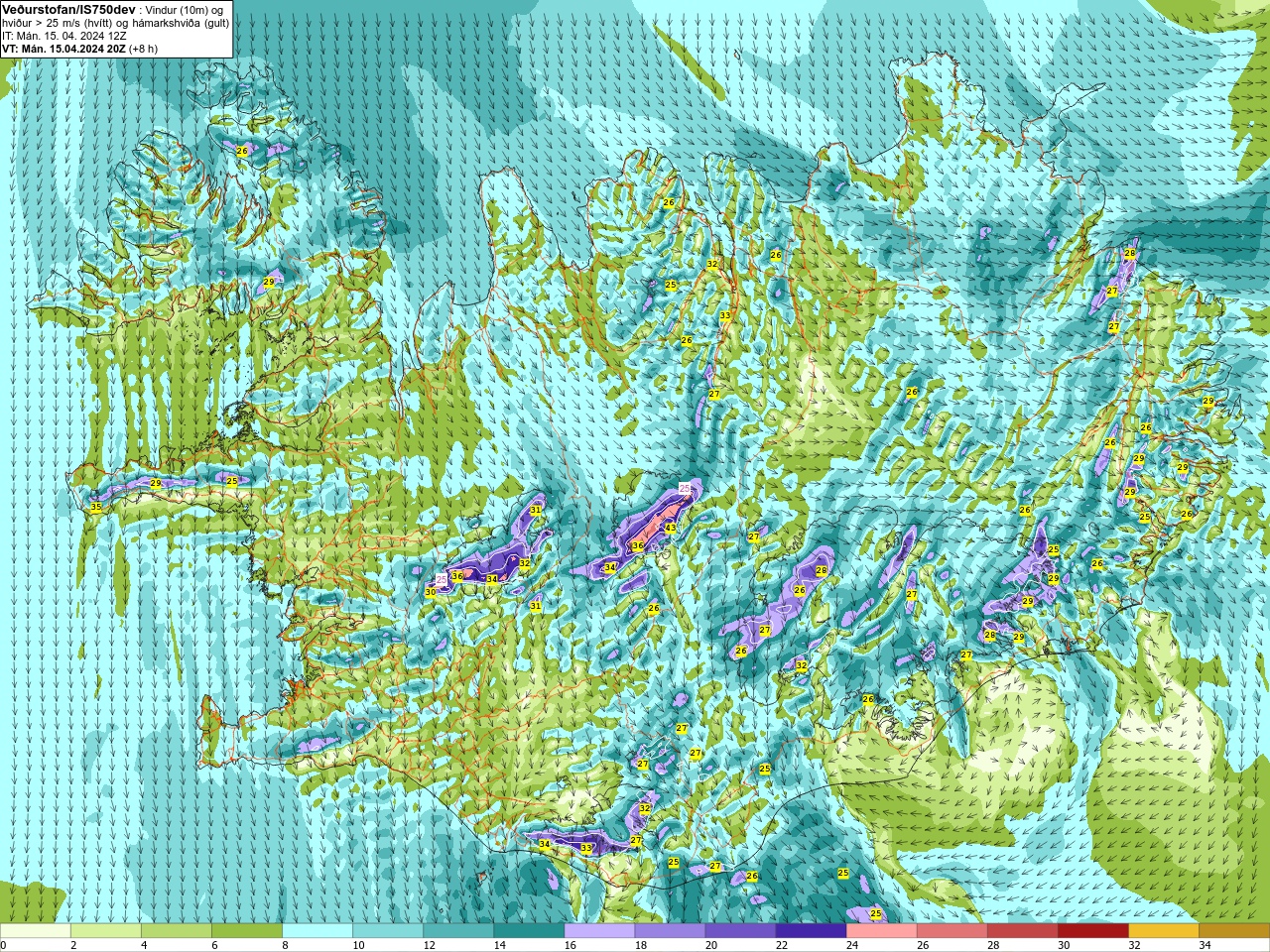The height and width of the screenshot is (952, 1270).
Task: Select the 8–10 m/s pale cyan legend swatch
Action: click(317, 930)
